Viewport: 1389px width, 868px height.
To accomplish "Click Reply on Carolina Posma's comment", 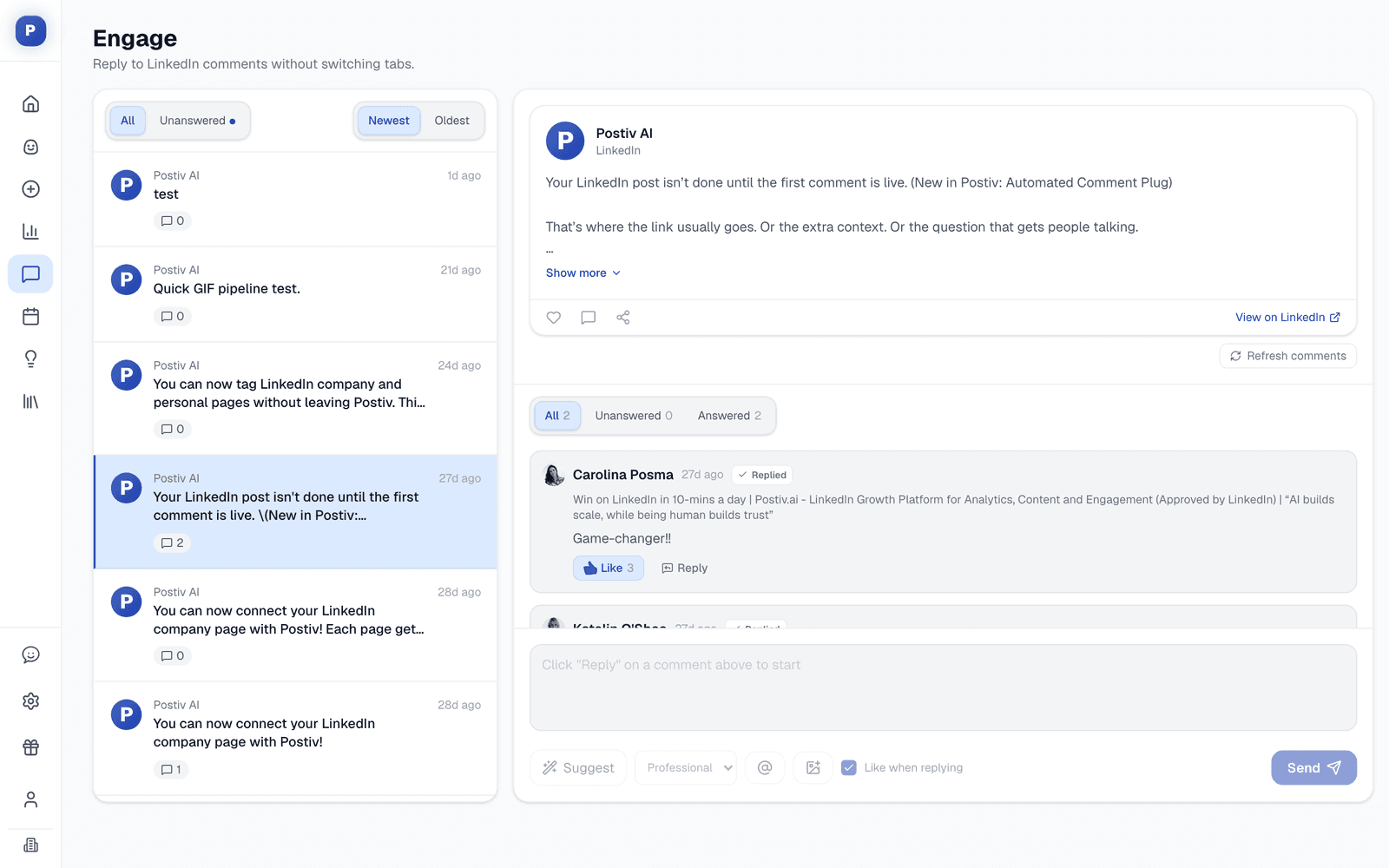I will coord(685,569).
